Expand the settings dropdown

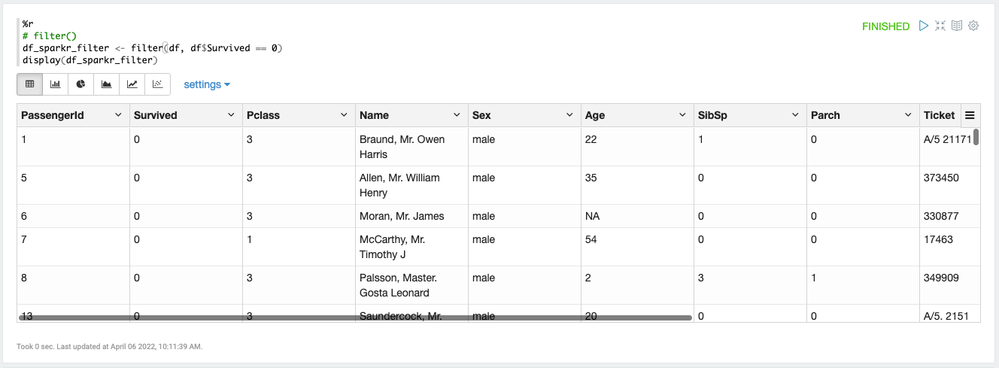[207, 85]
